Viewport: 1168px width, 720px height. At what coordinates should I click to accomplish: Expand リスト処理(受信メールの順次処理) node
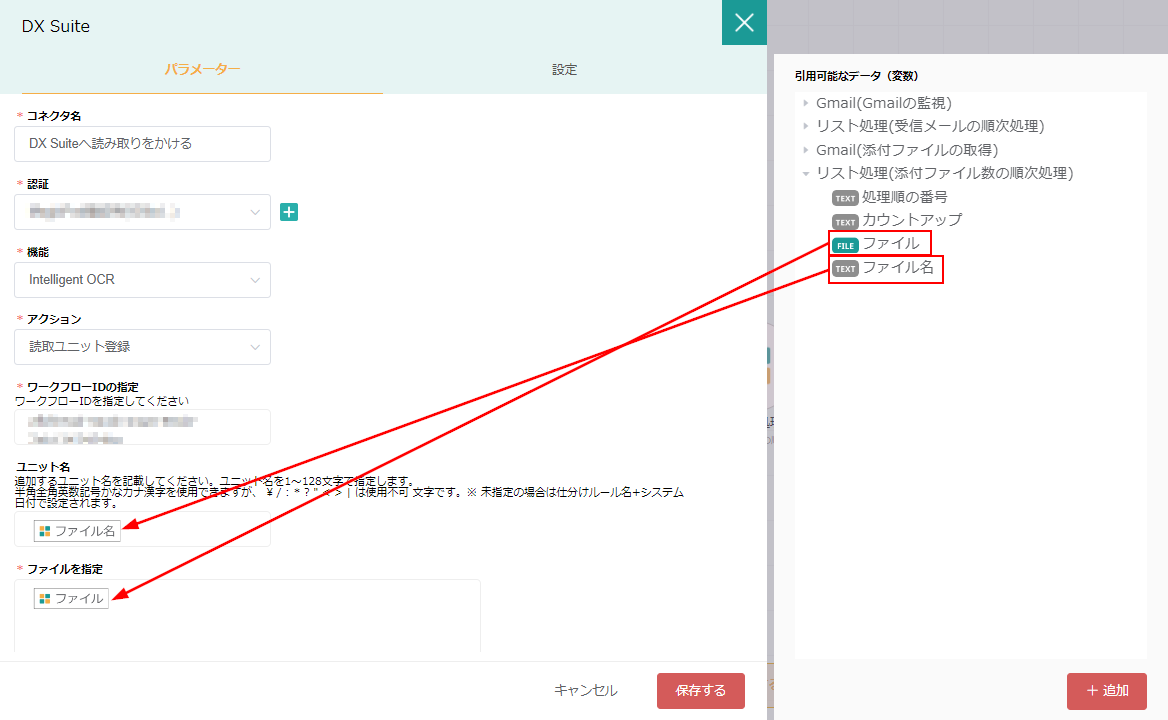click(x=805, y=127)
